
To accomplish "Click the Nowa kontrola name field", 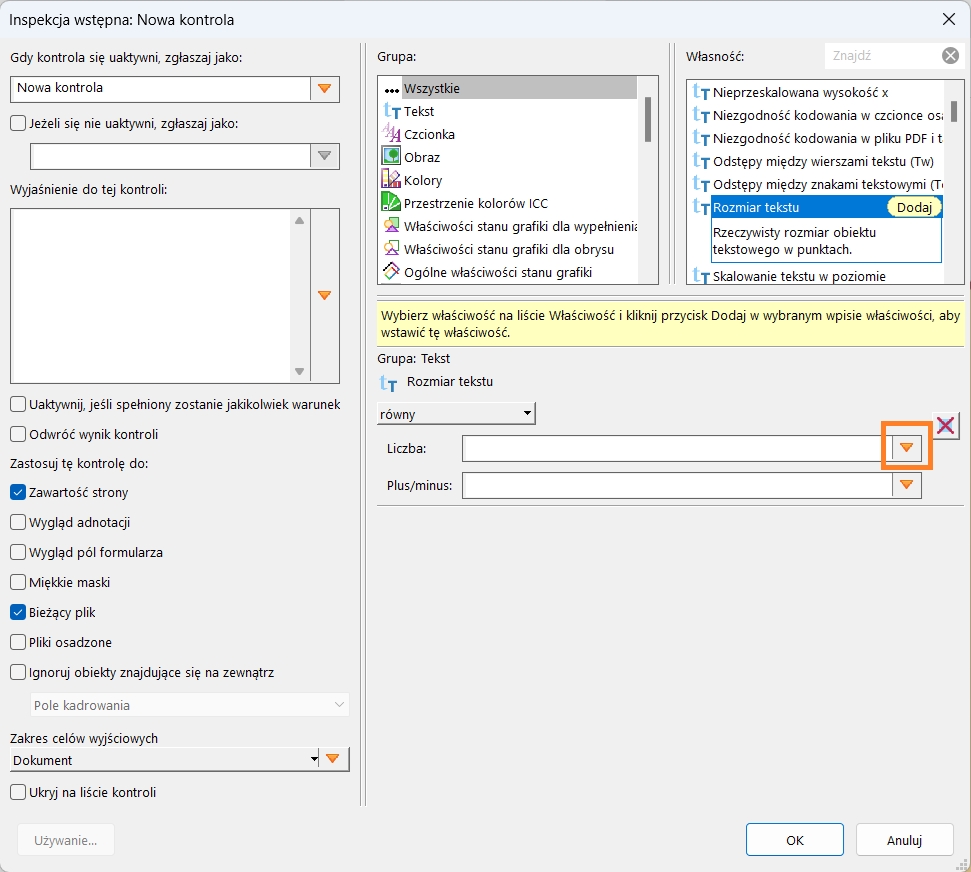I will [160, 89].
